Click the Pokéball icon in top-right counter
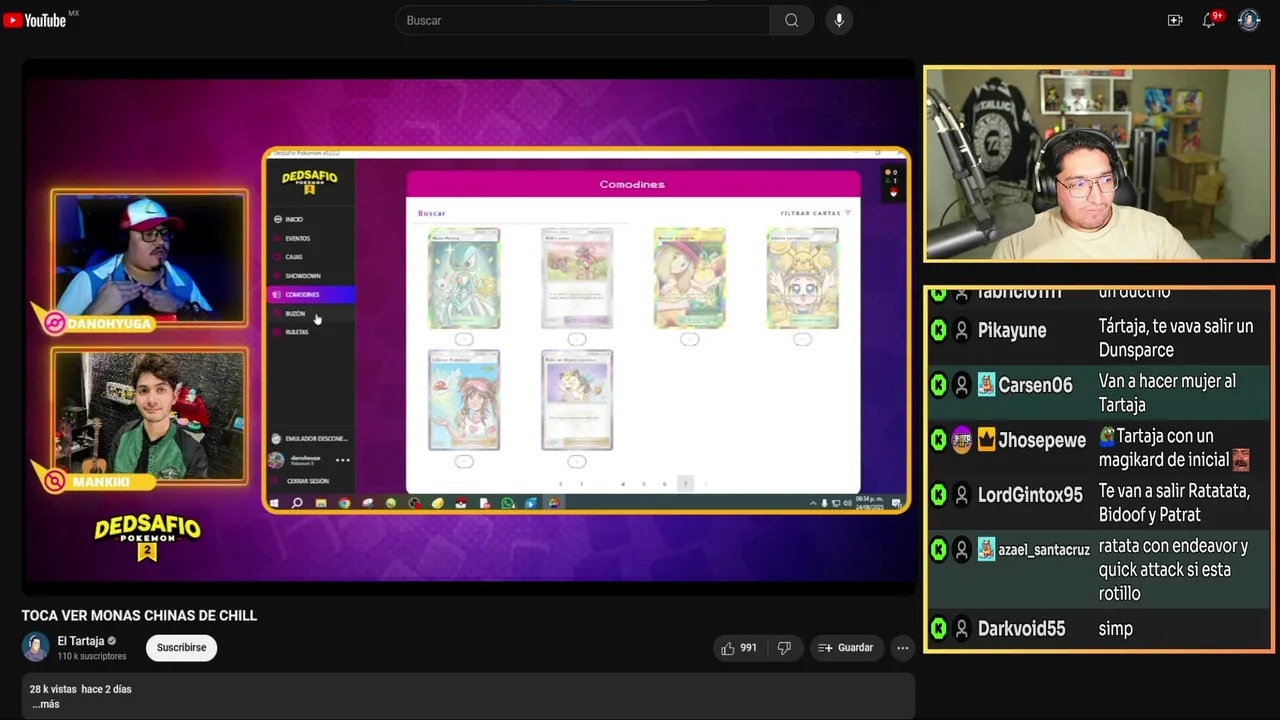The width and height of the screenshot is (1280, 720). pos(894,192)
